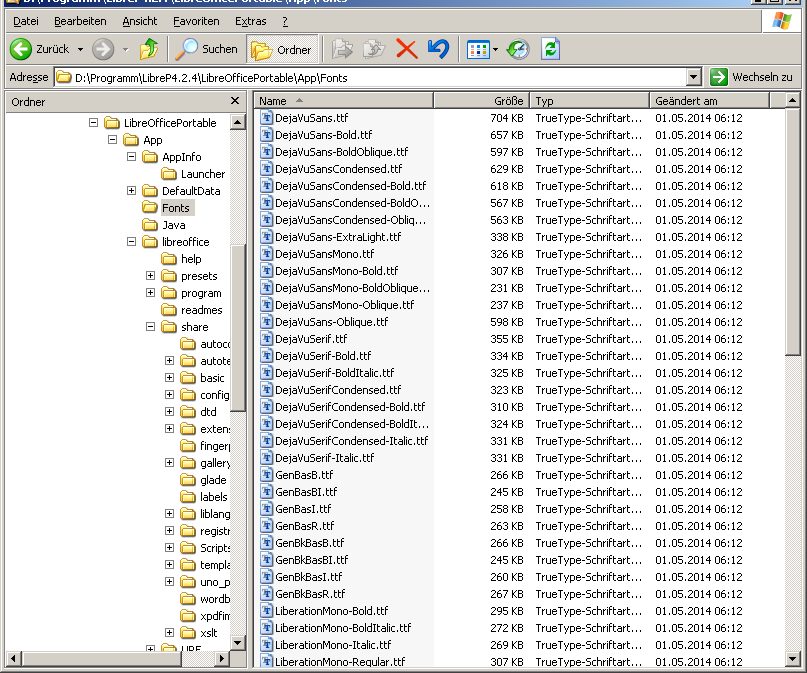Select LiberationMono-Bold.ttf font file icon

[x=266, y=610]
